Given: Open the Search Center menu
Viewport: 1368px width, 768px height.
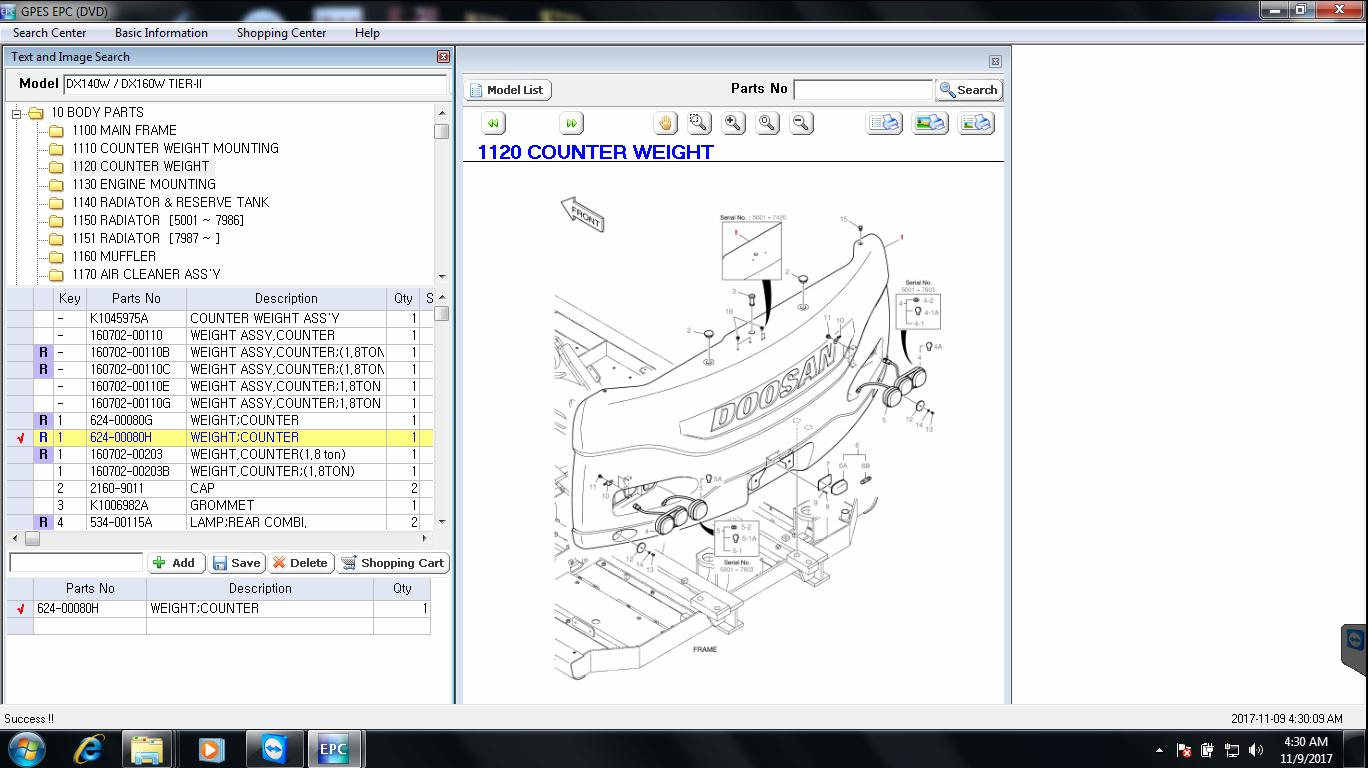Looking at the screenshot, I should click(x=50, y=33).
